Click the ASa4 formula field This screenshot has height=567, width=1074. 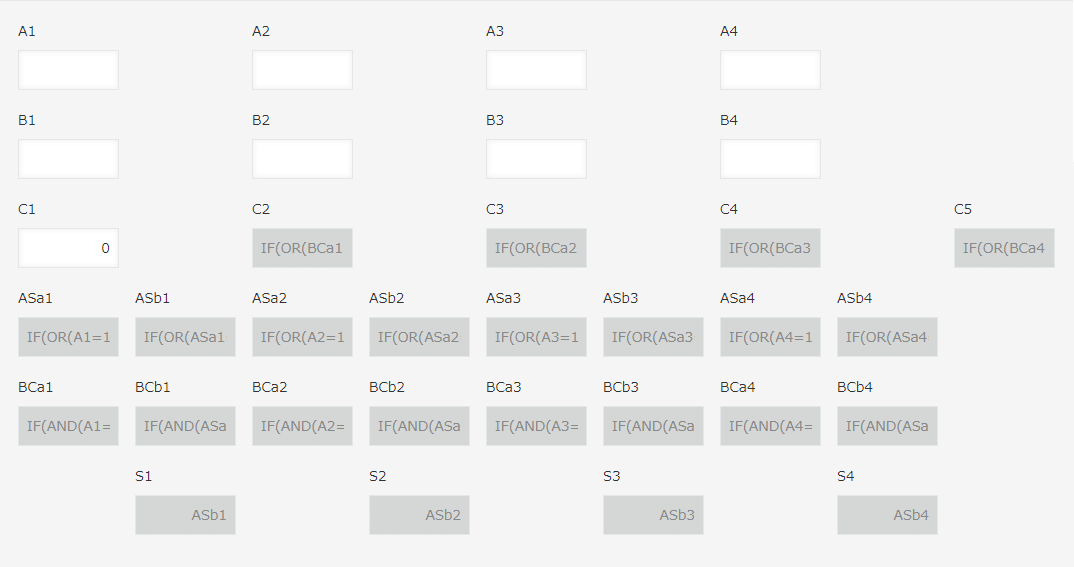click(x=770, y=337)
